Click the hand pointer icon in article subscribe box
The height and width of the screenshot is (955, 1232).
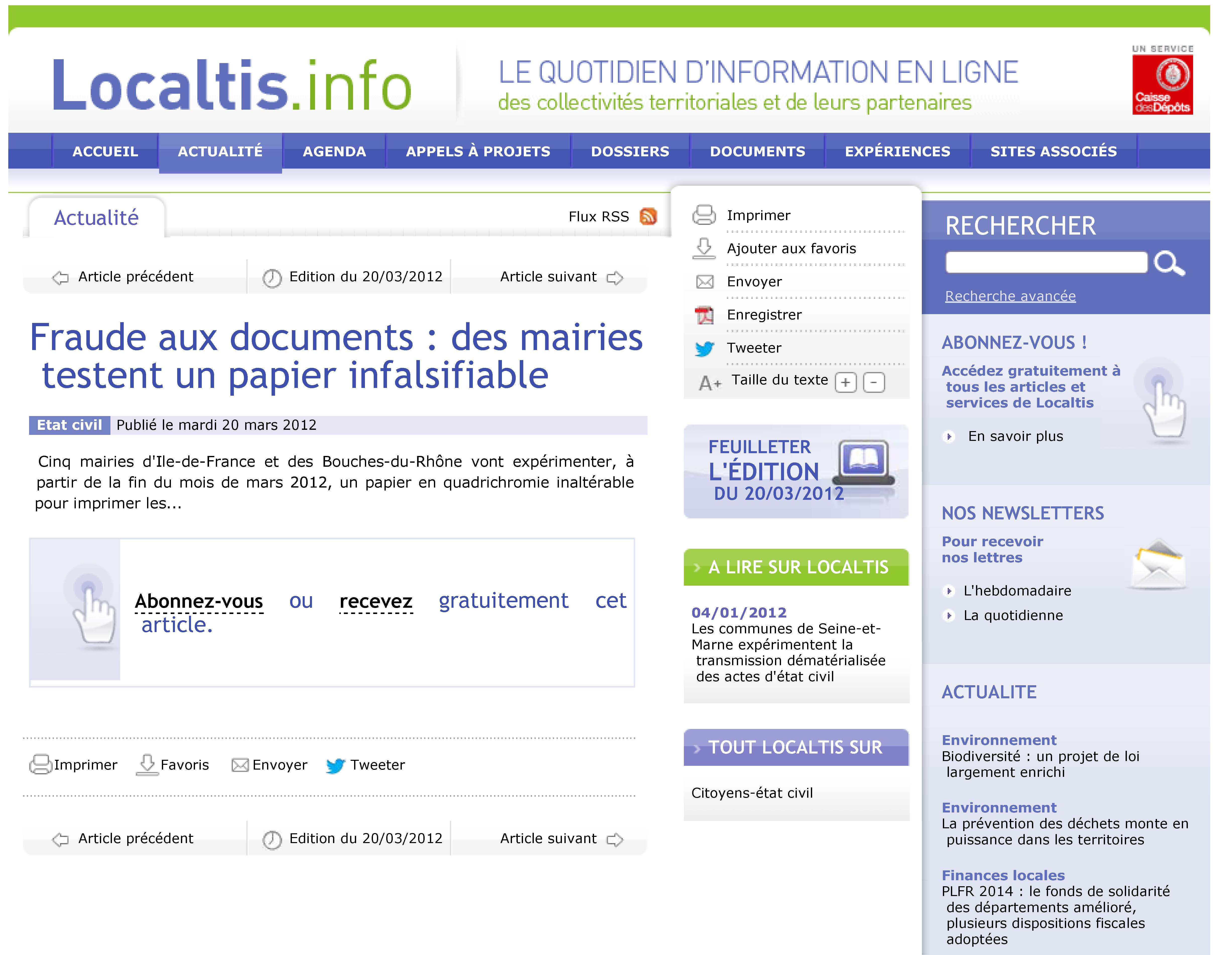pos(90,606)
